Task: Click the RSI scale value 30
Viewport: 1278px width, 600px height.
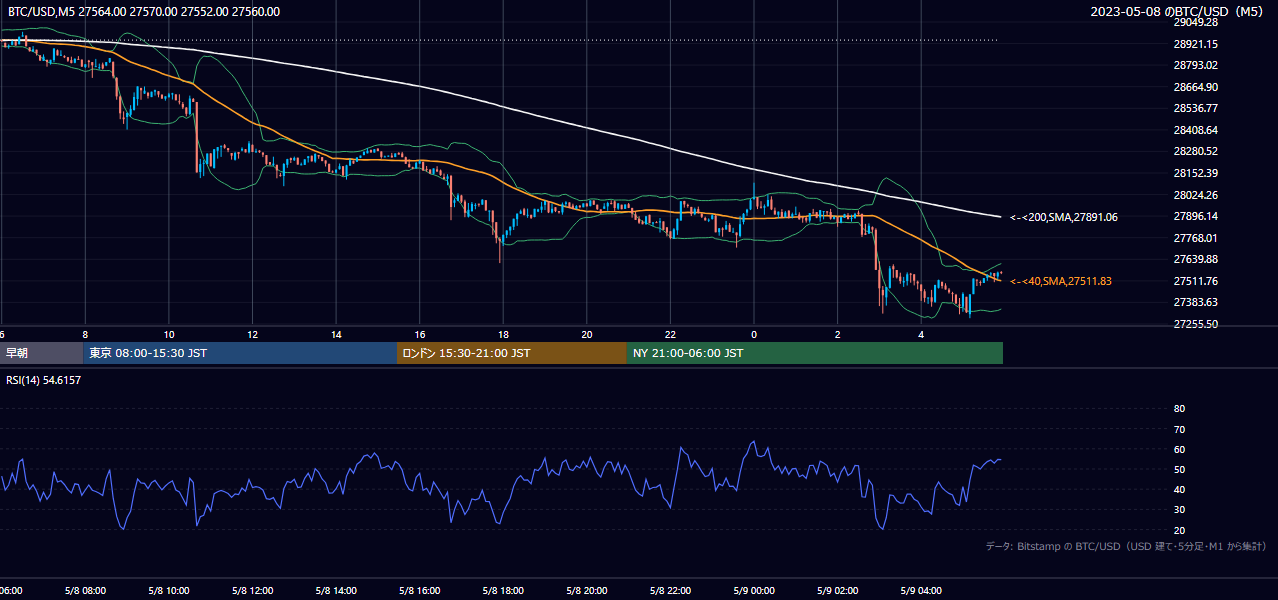Action: point(1179,510)
